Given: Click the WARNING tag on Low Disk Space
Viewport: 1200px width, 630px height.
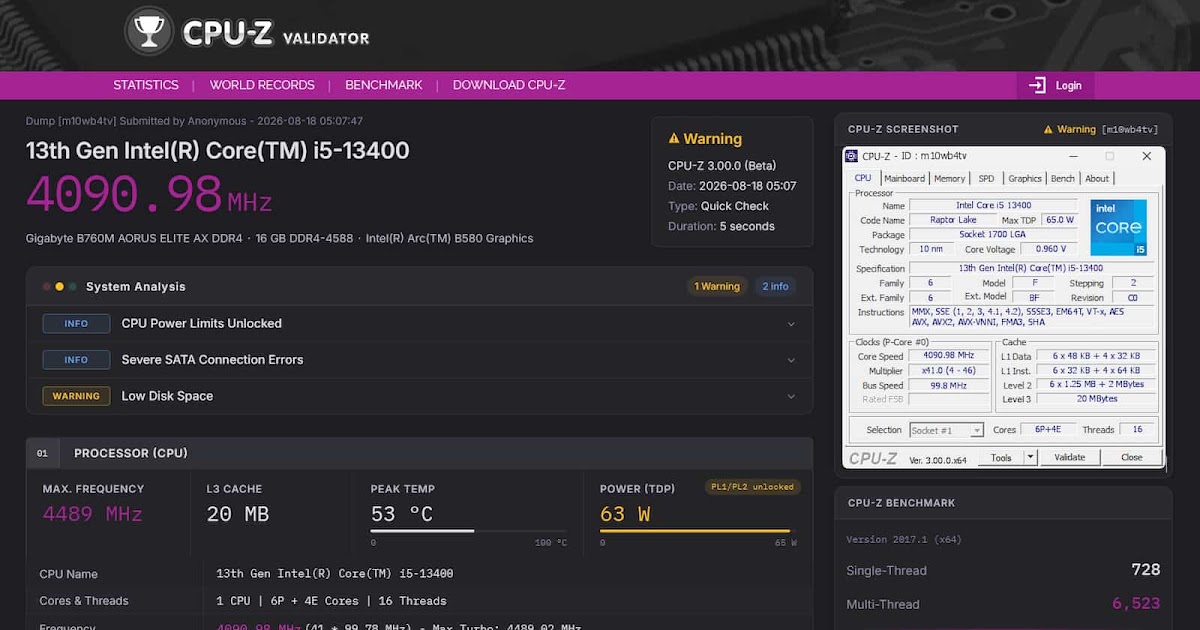Looking at the screenshot, I should pos(76,396).
